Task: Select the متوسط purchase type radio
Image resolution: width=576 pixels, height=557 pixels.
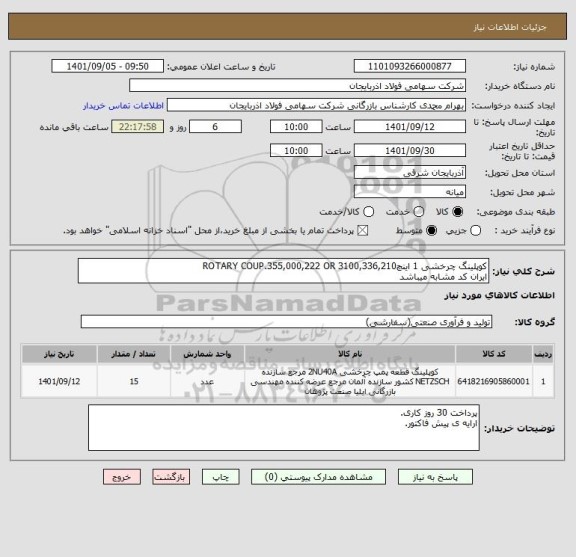Action: tap(431, 231)
